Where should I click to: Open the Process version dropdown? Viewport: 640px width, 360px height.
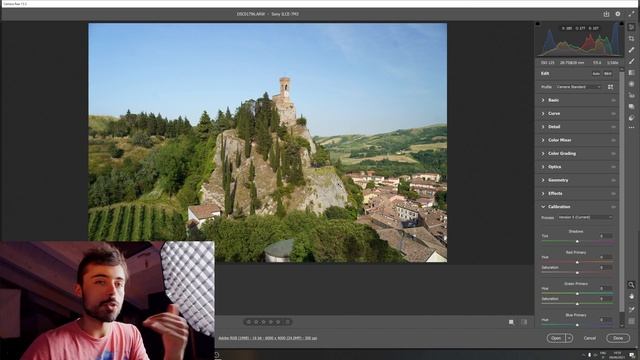point(585,218)
